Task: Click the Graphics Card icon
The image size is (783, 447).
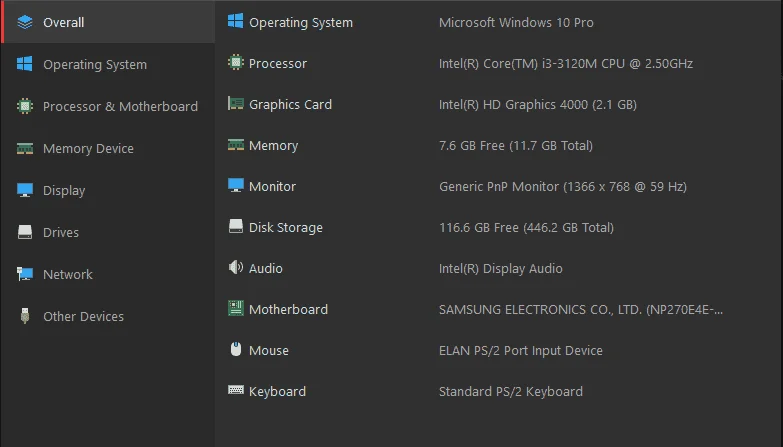Action: click(236, 103)
